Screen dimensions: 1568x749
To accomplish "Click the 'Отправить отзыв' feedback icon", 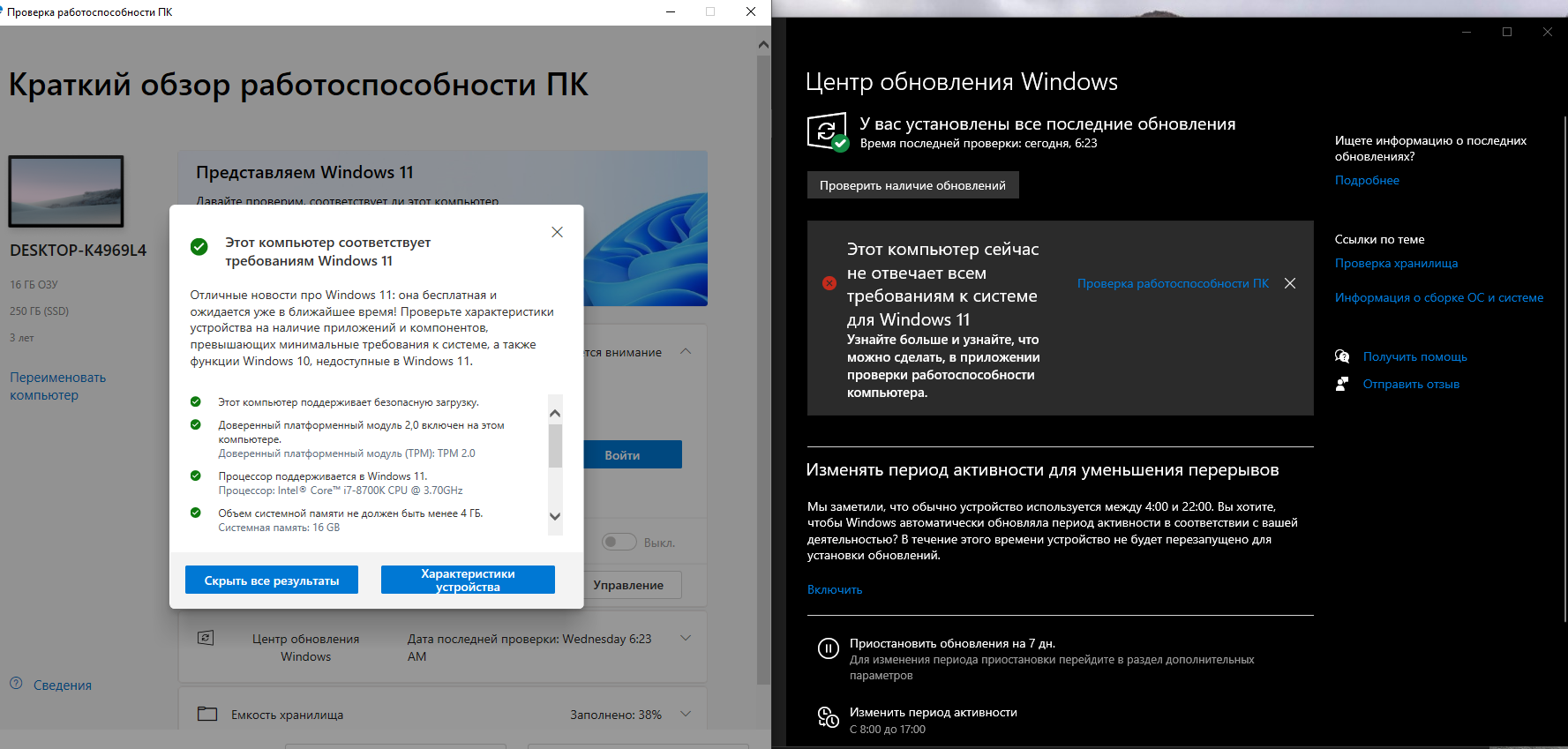I will pyautogui.click(x=1342, y=384).
